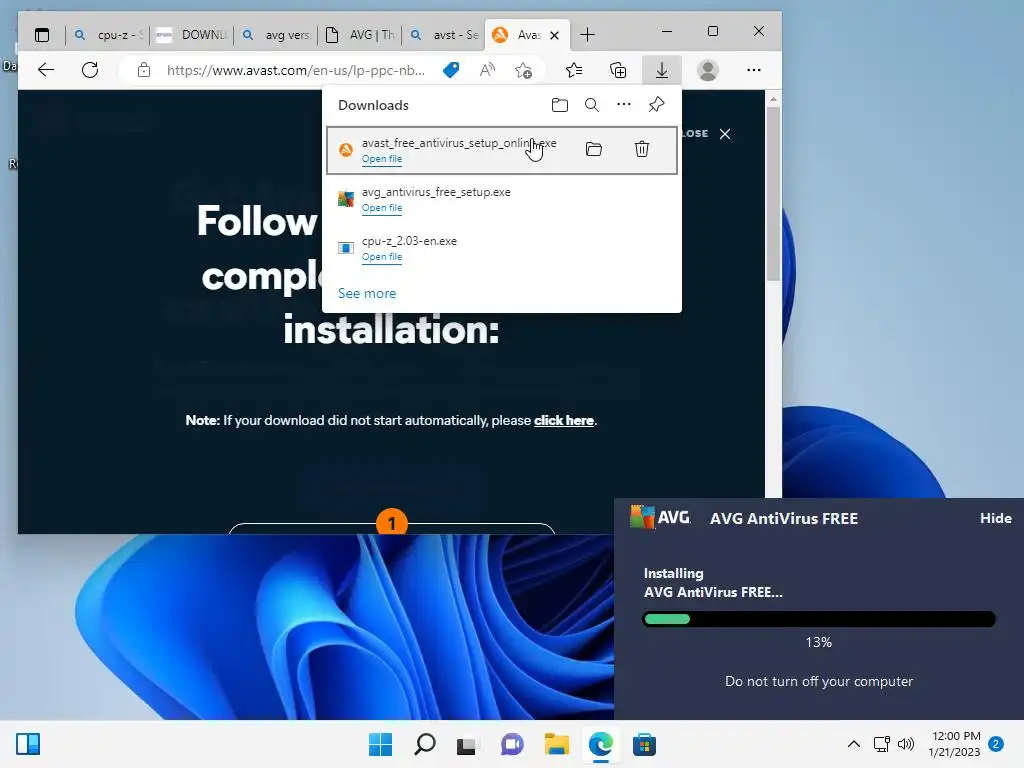Select cpu-z_2.03-en.exe file name
The height and width of the screenshot is (768, 1024).
click(409, 241)
